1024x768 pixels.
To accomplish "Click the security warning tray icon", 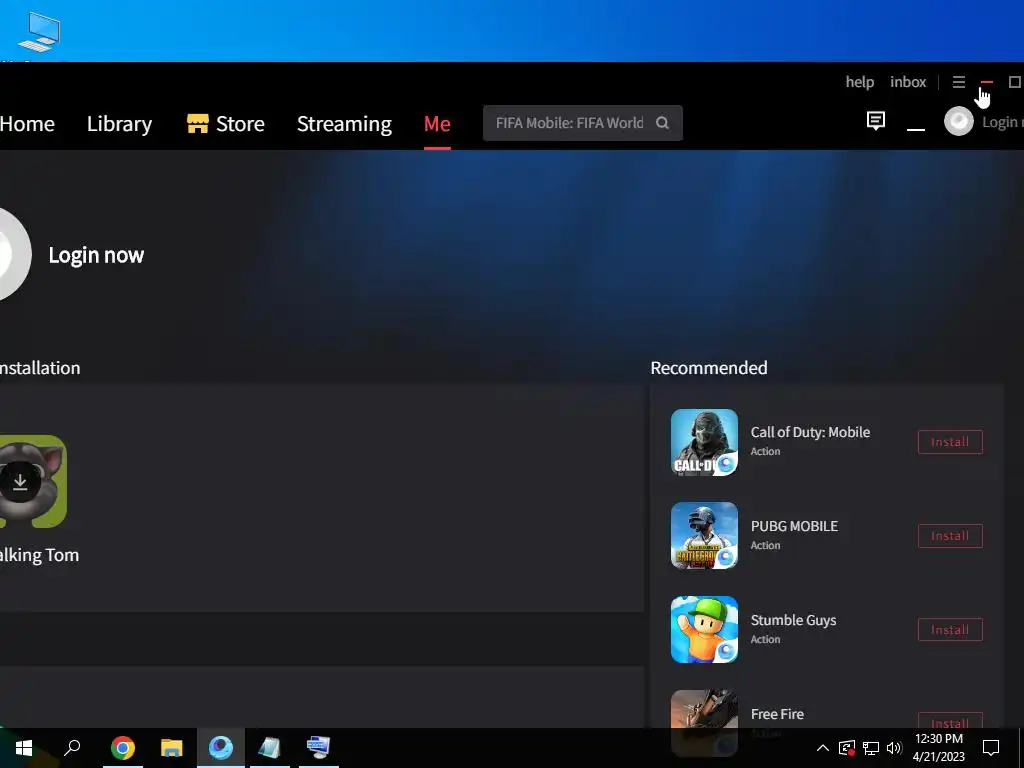I will click(847, 748).
